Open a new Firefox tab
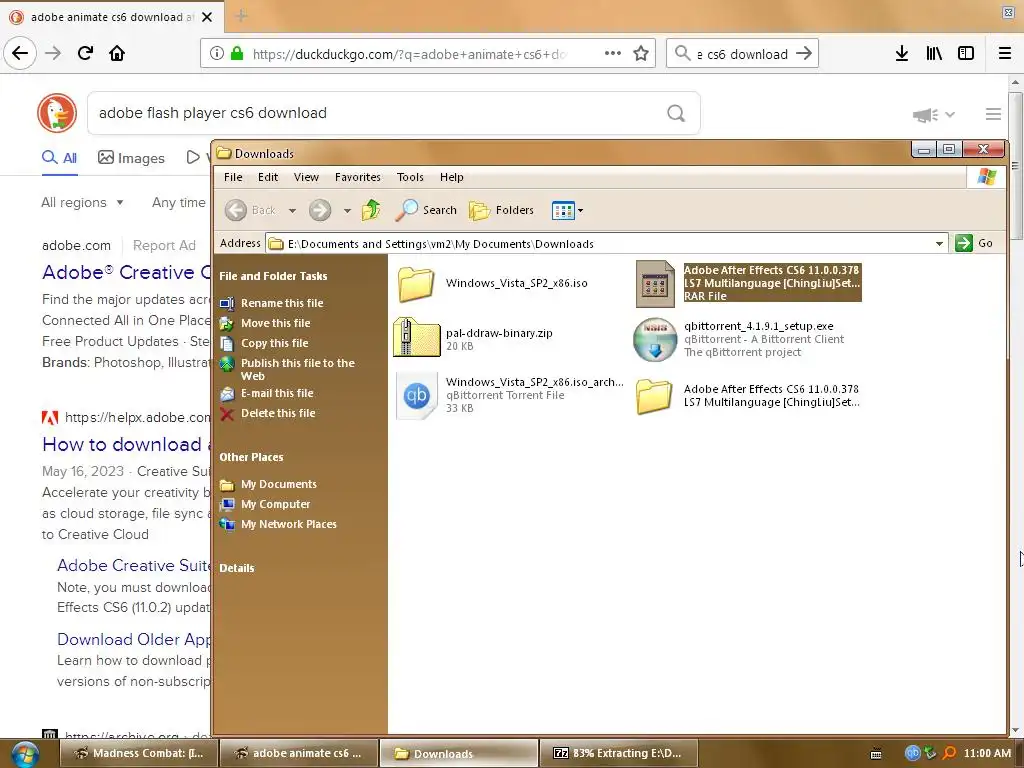Screen dimensions: 1024x768 tap(241, 16)
